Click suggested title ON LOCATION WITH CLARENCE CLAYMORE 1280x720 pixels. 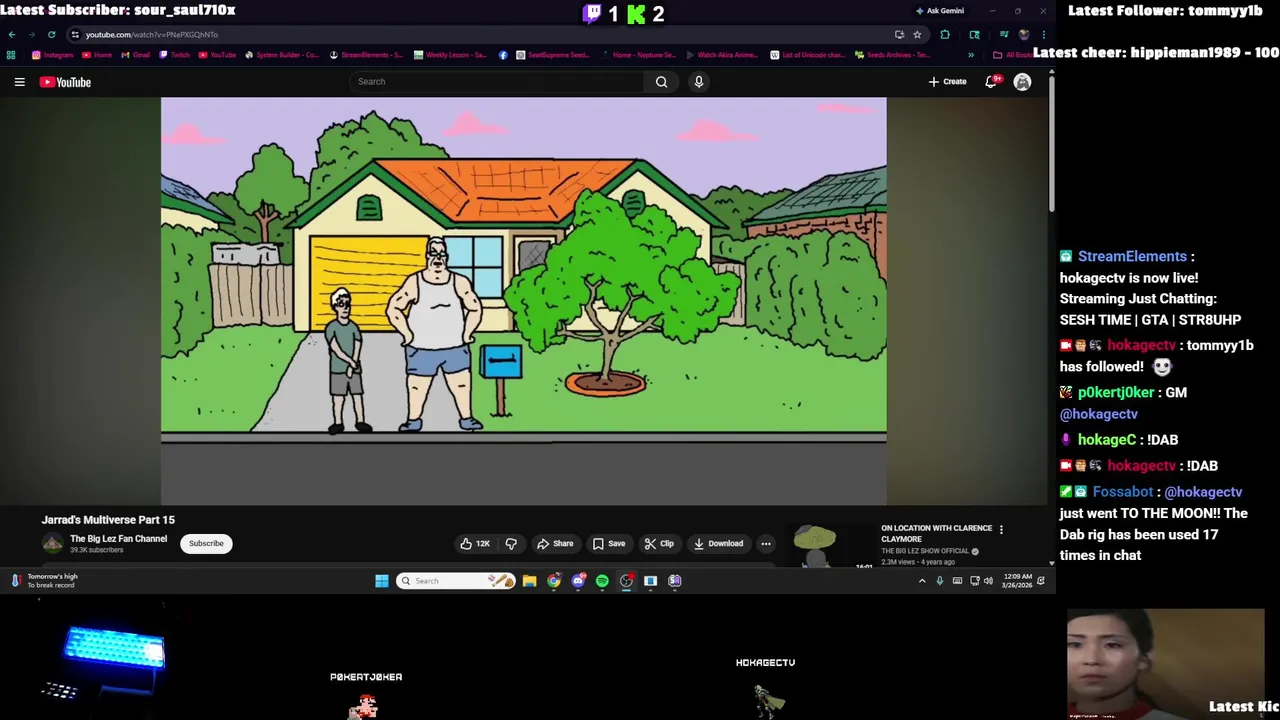(x=936, y=534)
